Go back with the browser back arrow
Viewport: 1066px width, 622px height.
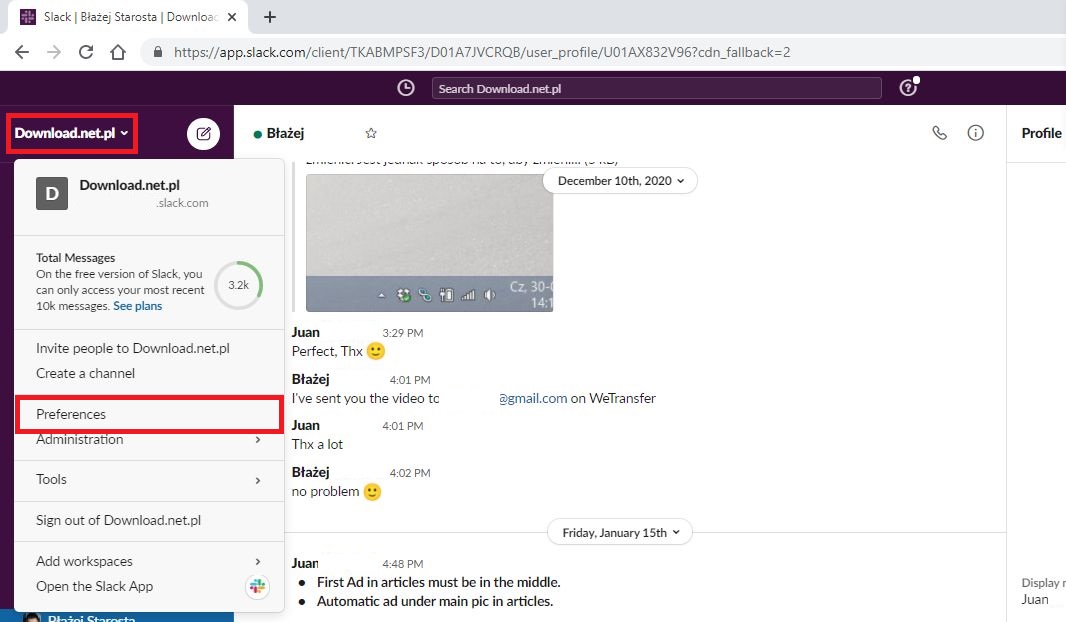pyautogui.click(x=22, y=52)
